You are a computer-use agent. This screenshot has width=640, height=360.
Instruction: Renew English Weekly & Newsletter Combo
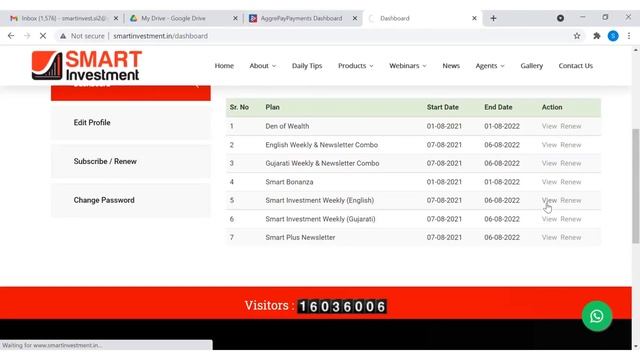point(571,145)
